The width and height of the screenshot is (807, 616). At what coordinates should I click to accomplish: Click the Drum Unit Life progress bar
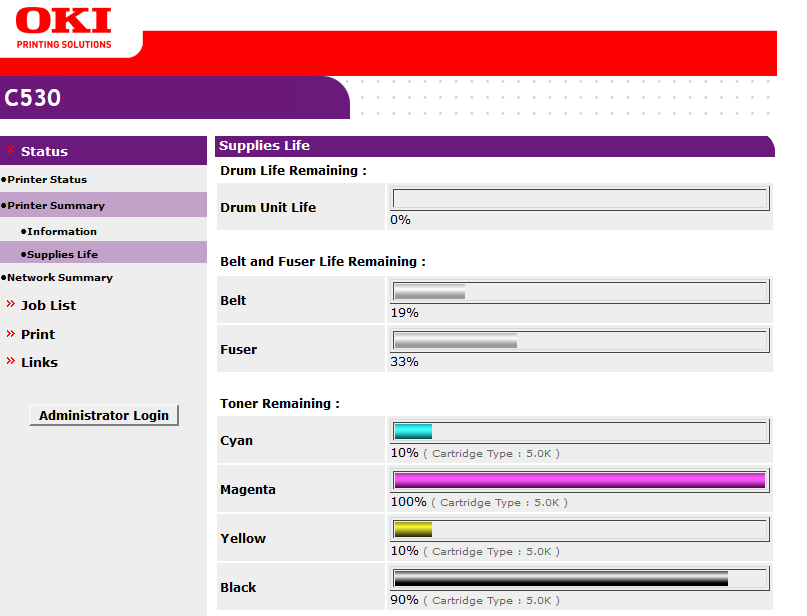click(x=580, y=198)
